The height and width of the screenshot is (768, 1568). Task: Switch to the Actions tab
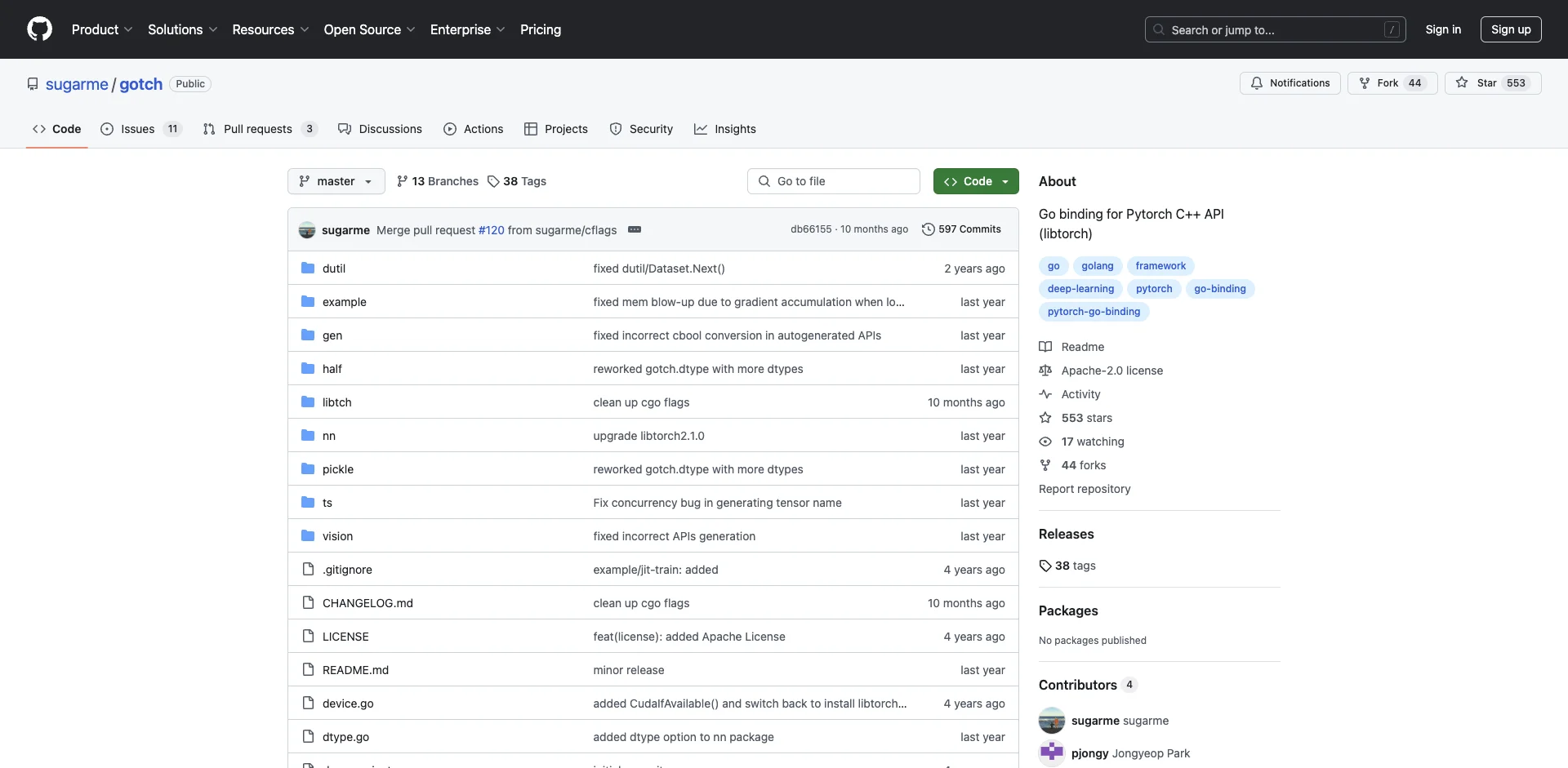coord(473,129)
